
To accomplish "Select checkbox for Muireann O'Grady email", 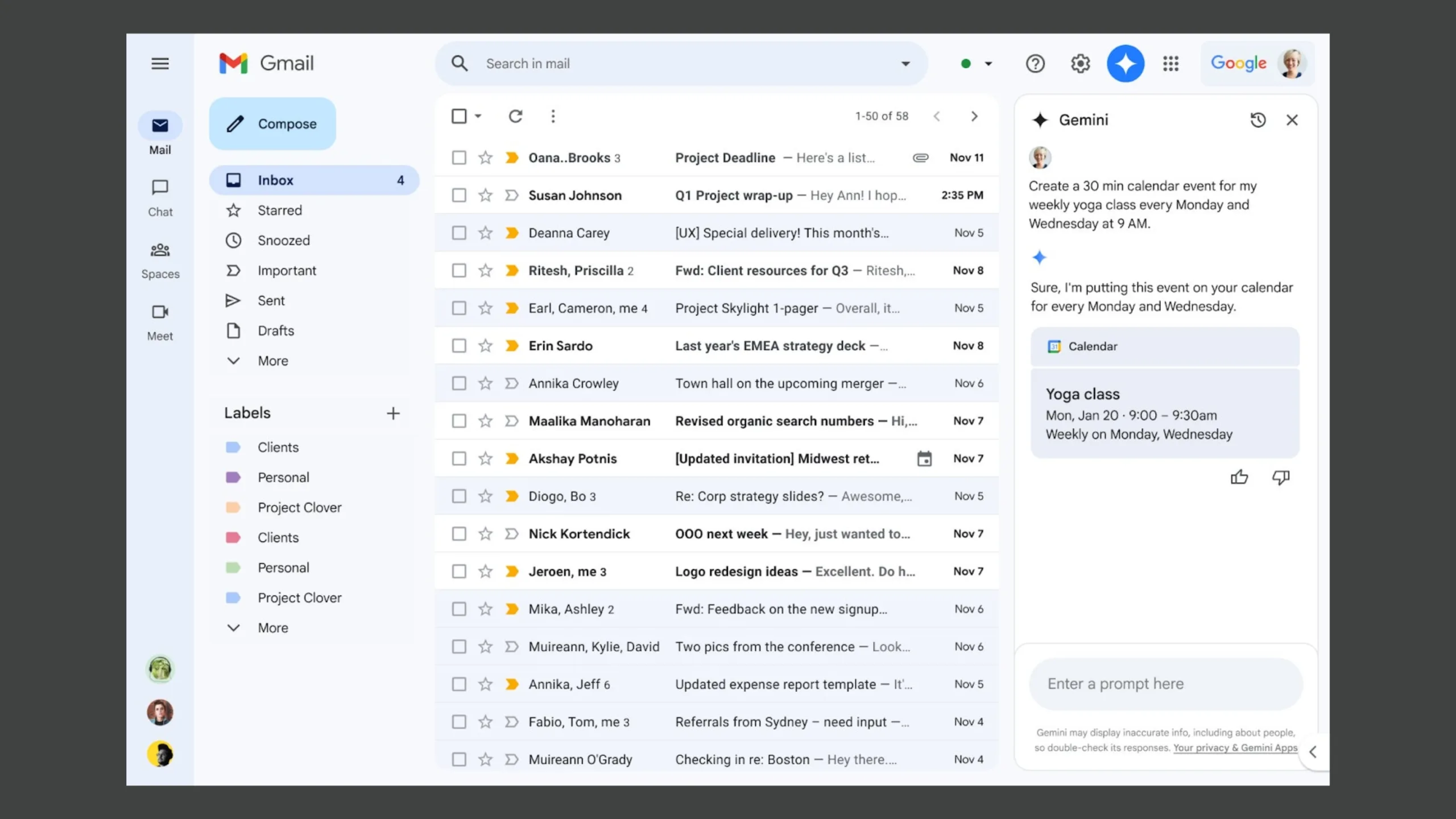I will (x=458, y=759).
